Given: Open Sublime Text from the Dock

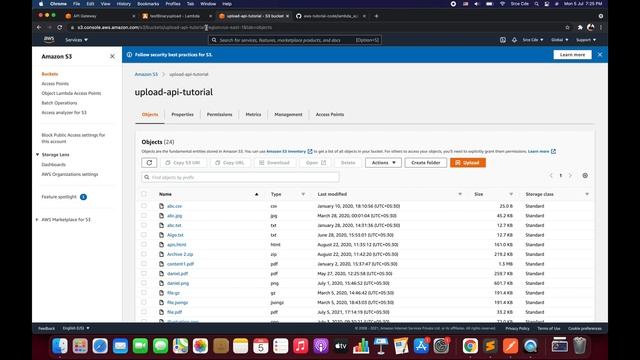Looking at the screenshot, I should [x=490, y=346].
